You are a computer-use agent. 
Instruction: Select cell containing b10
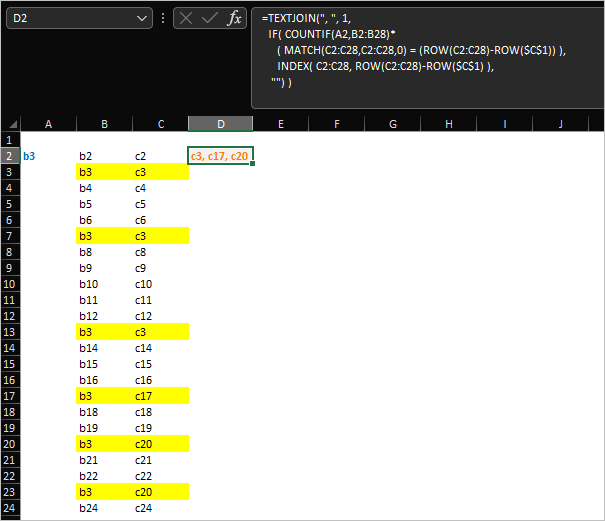point(104,284)
